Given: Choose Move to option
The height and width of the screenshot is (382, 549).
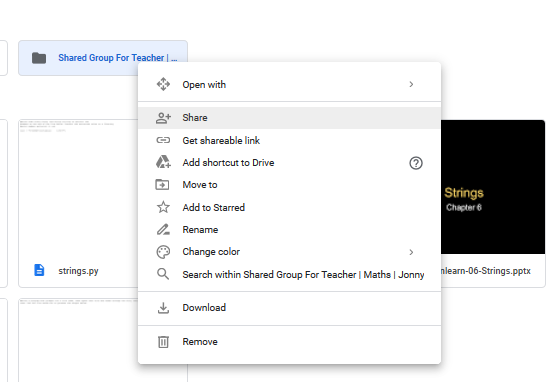Looking at the screenshot, I should pyautogui.click(x=290, y=185).
